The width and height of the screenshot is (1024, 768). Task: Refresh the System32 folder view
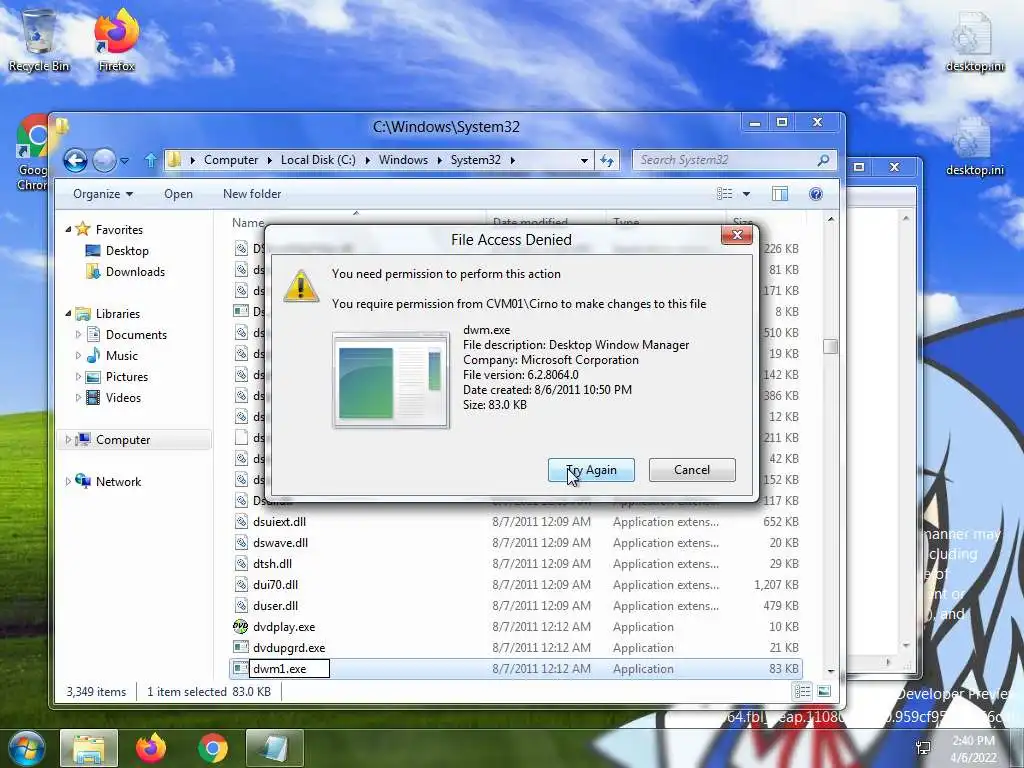click(607, 160)
